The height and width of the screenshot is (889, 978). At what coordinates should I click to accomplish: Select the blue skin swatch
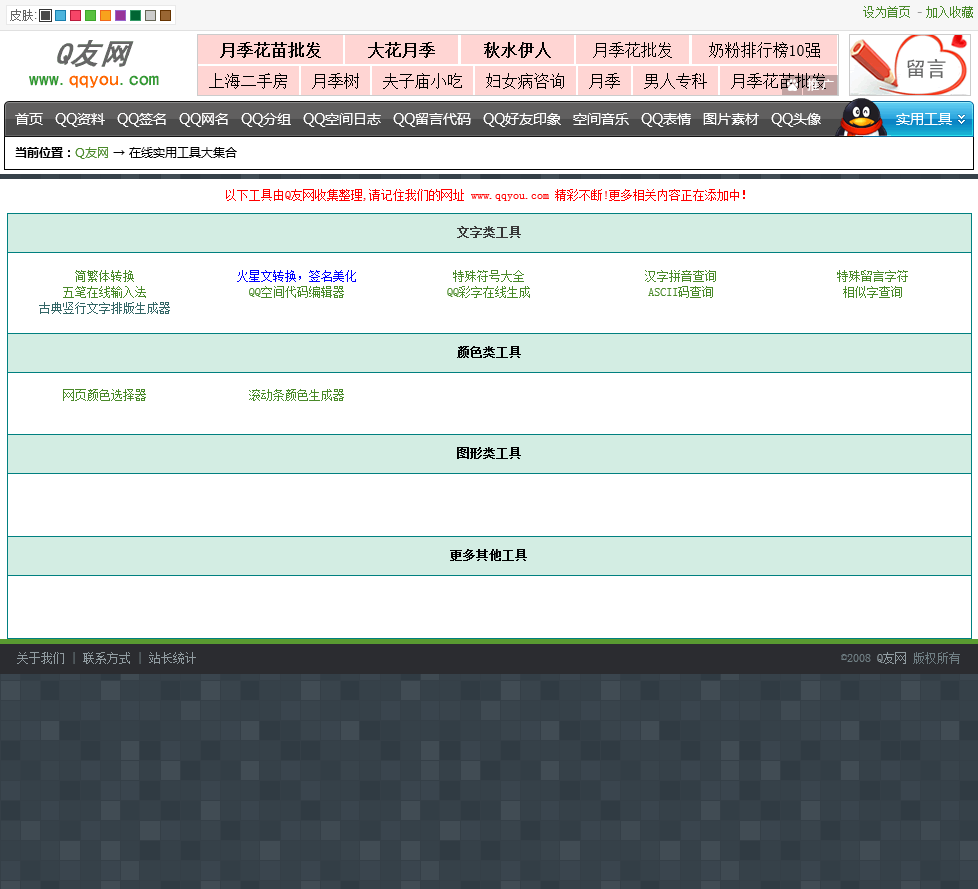(61, 16)
